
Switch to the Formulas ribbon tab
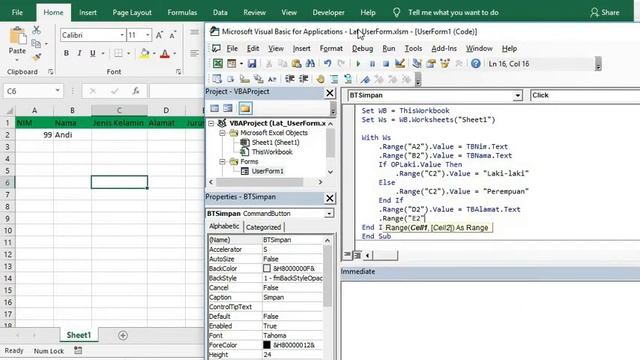tap(182, 13)
